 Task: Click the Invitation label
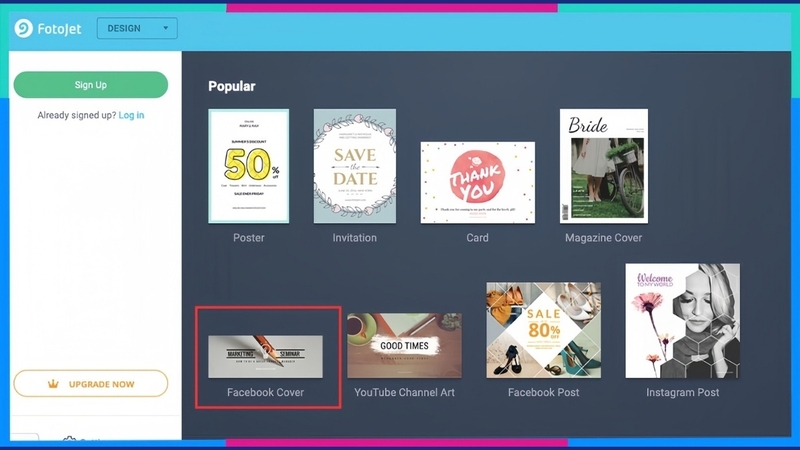tap(355, 238)
